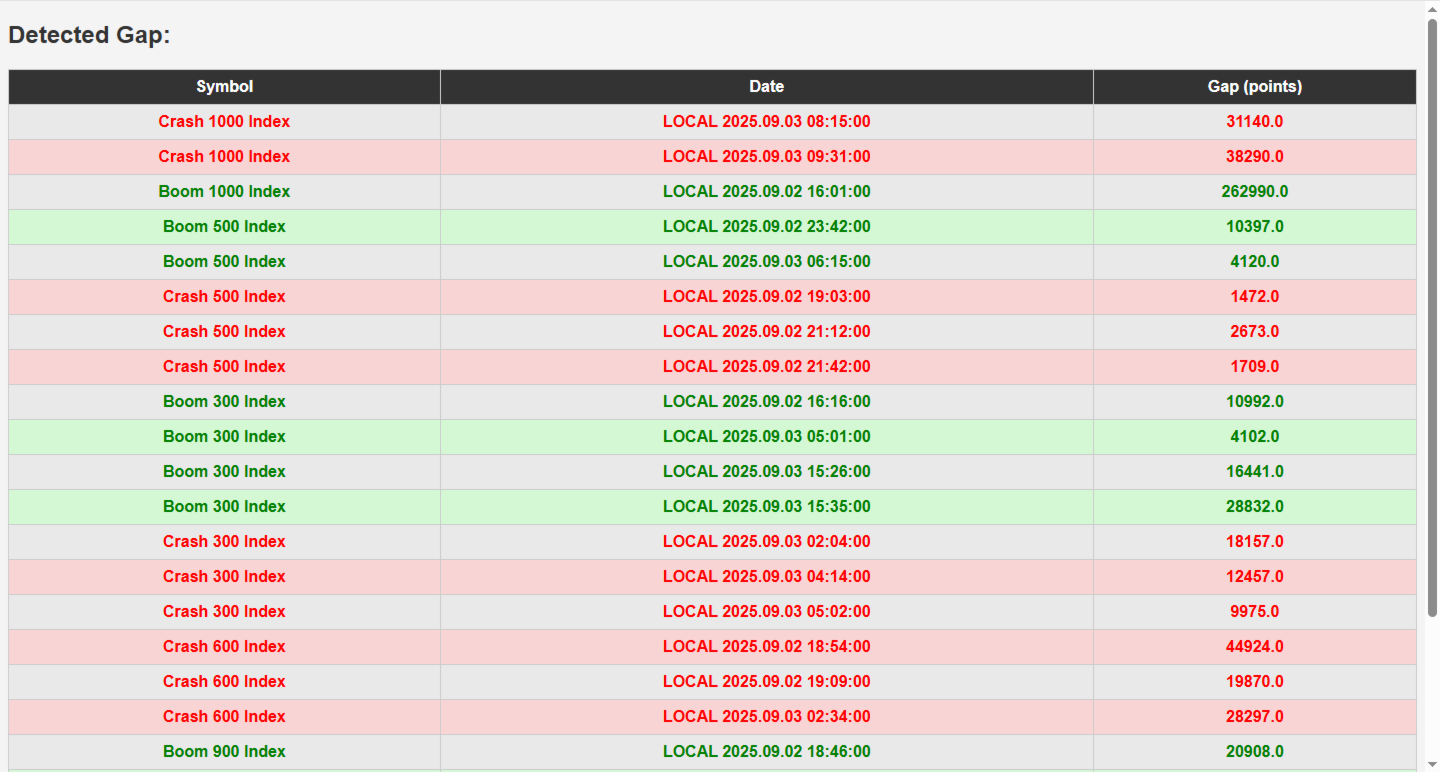Viewport: 1440px width, 772px height.
Task: Click the gap value 10397.0
Action: 1255,227
